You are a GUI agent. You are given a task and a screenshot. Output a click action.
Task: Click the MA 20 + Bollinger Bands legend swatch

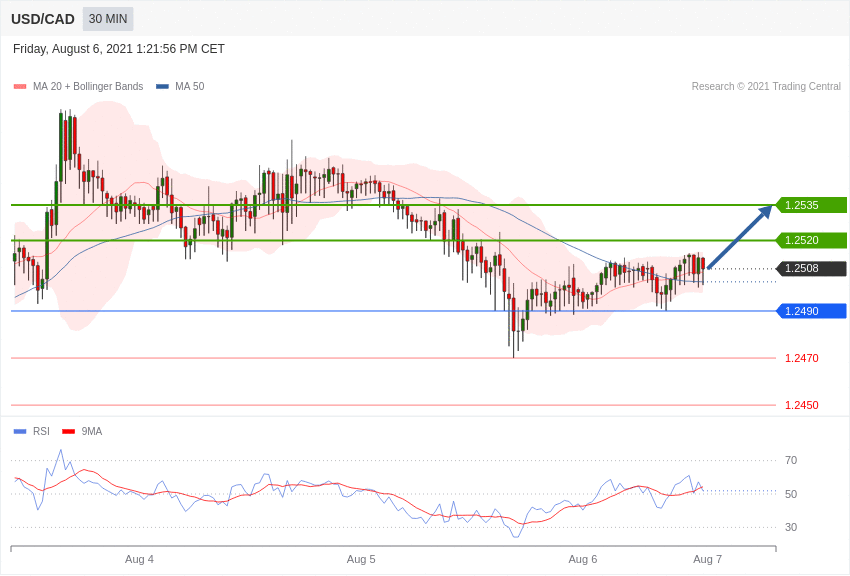click(20, 87)
